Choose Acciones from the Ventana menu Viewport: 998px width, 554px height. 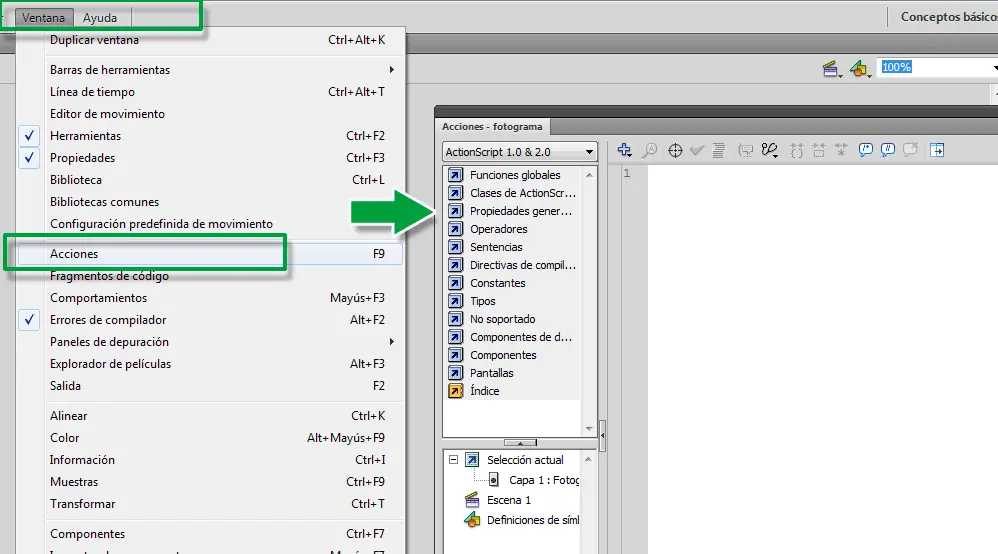211,253
